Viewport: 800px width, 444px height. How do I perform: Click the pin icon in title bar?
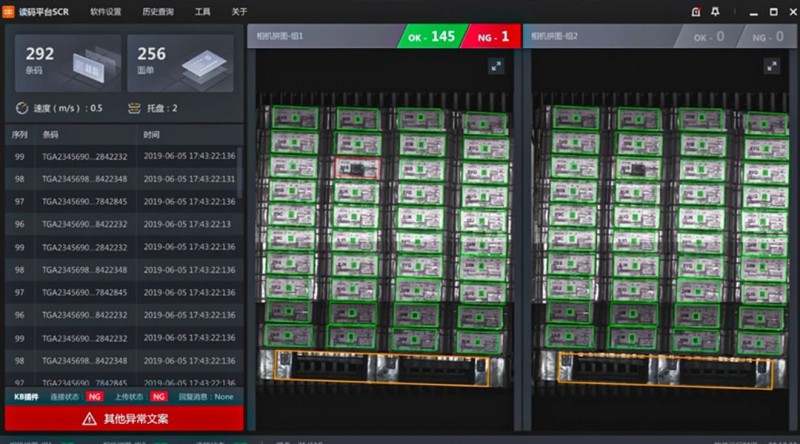[716, 12]
